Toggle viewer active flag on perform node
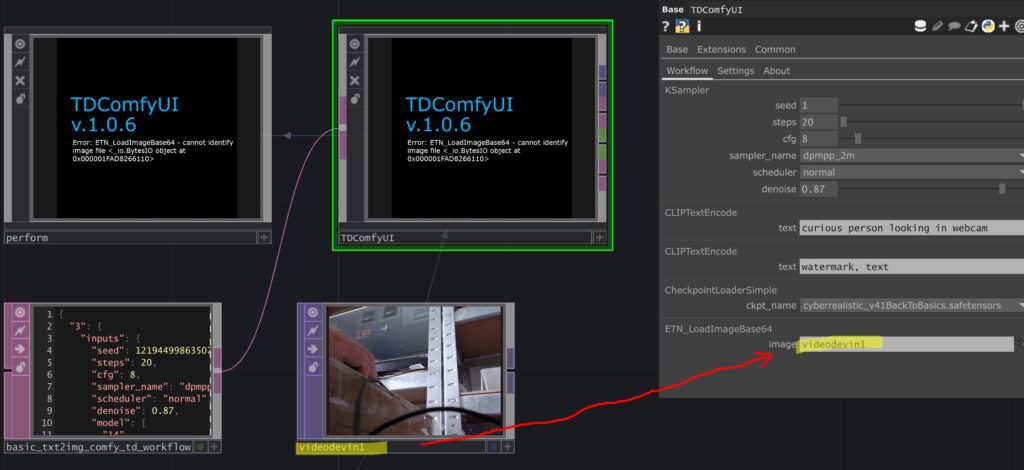The image size is (1024, 470). coord(20,44)
